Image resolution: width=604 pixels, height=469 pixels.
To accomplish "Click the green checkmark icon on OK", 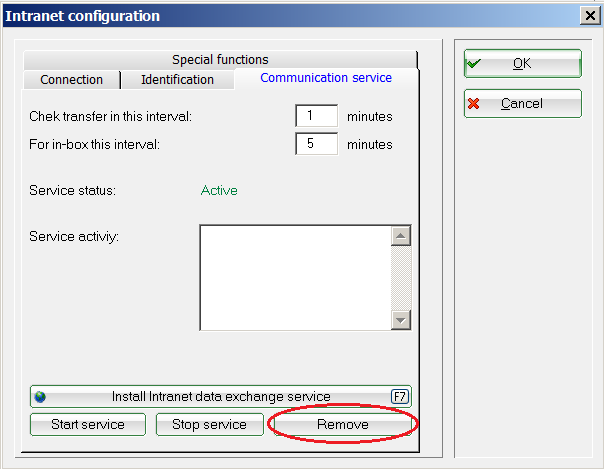I will click(473, 63).
